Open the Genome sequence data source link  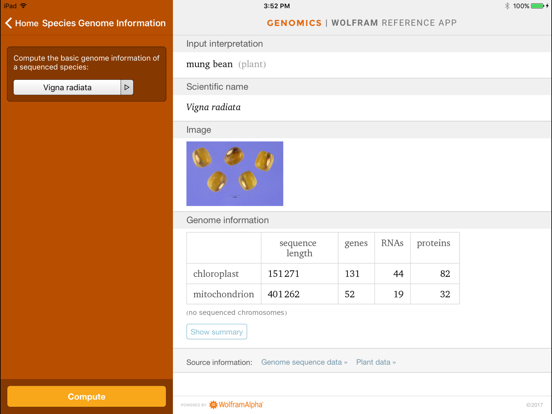304,362
